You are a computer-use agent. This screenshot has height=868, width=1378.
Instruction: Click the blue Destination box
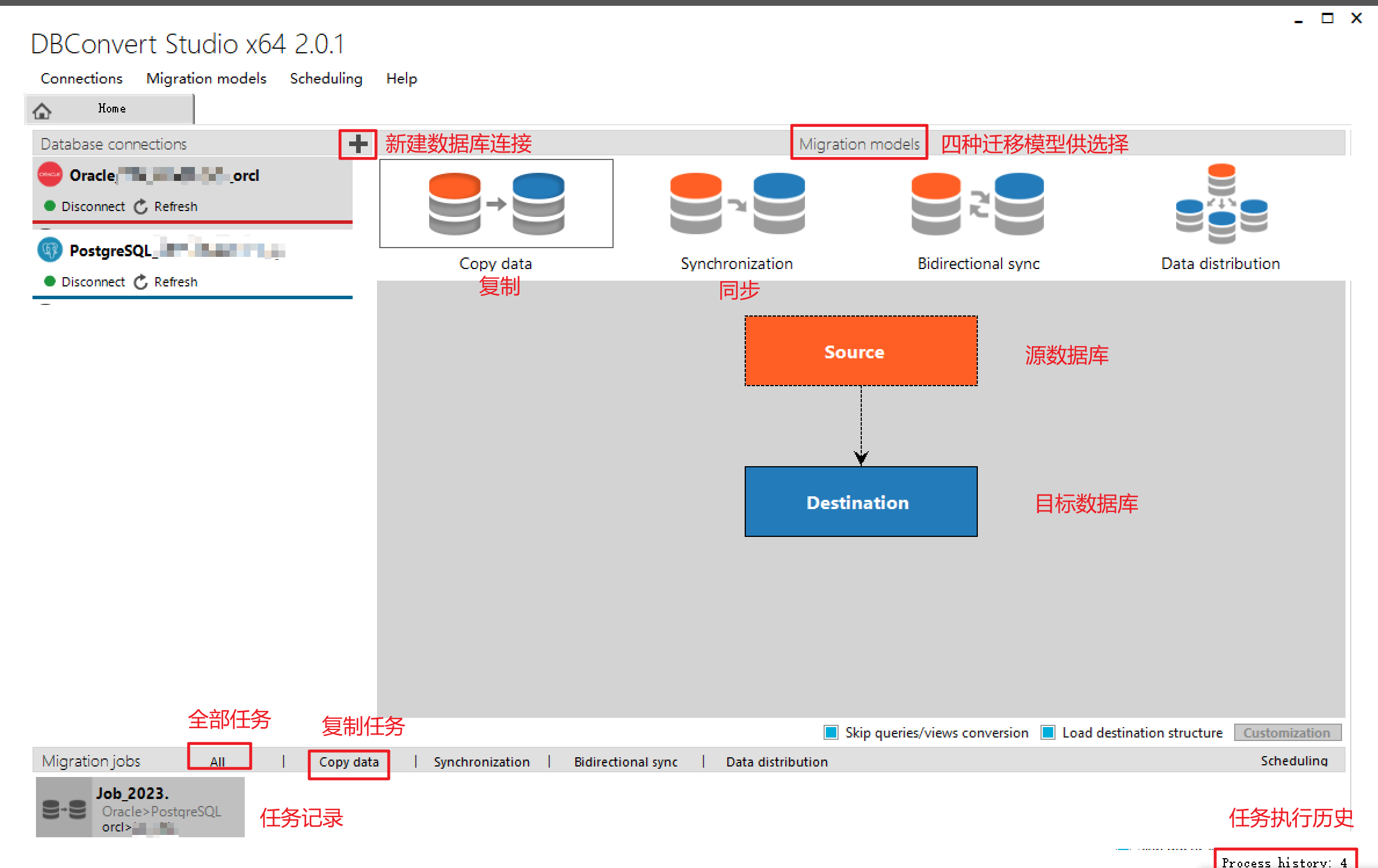point(861,502)
